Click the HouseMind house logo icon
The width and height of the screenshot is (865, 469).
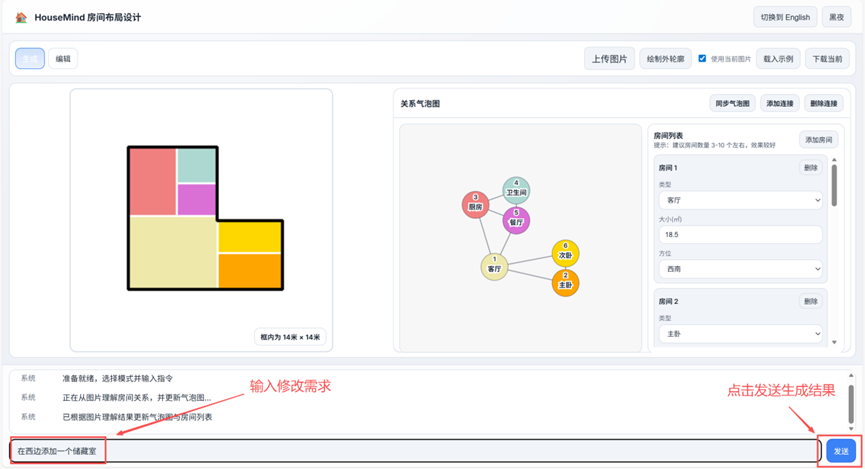tap(21, 17)
